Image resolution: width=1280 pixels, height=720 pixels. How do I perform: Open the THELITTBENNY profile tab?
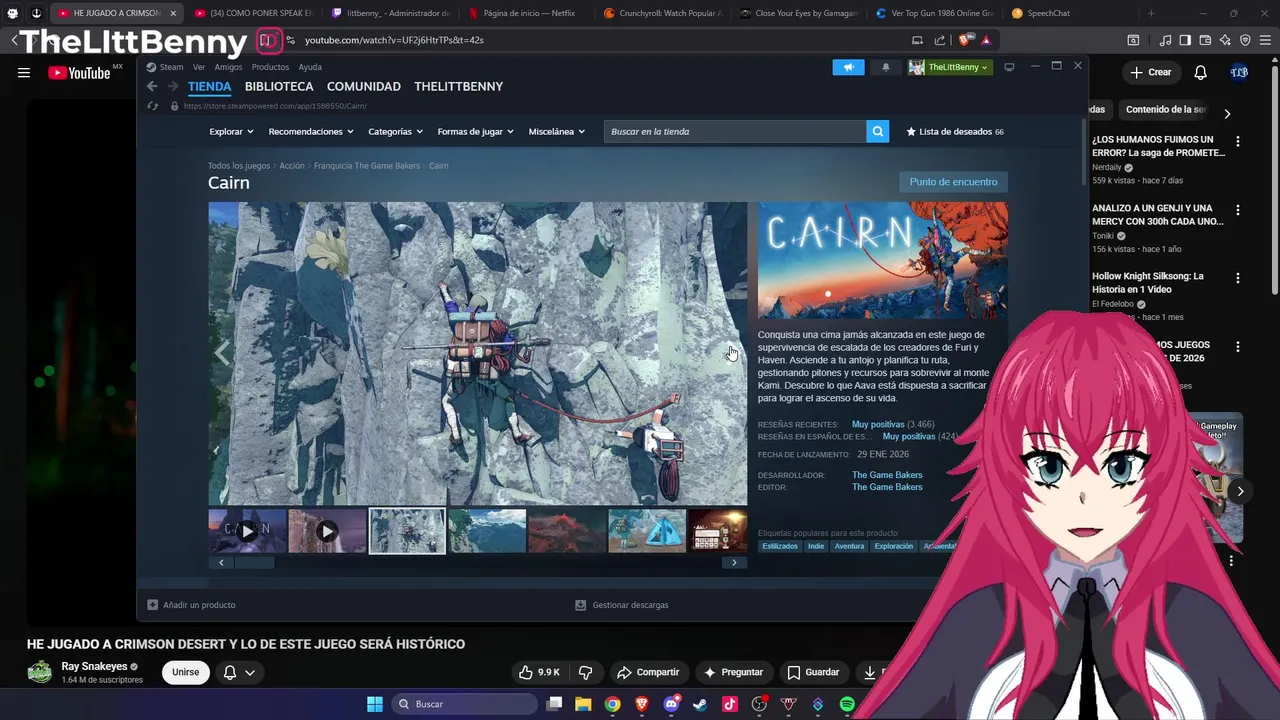click(x=459, y=86)
